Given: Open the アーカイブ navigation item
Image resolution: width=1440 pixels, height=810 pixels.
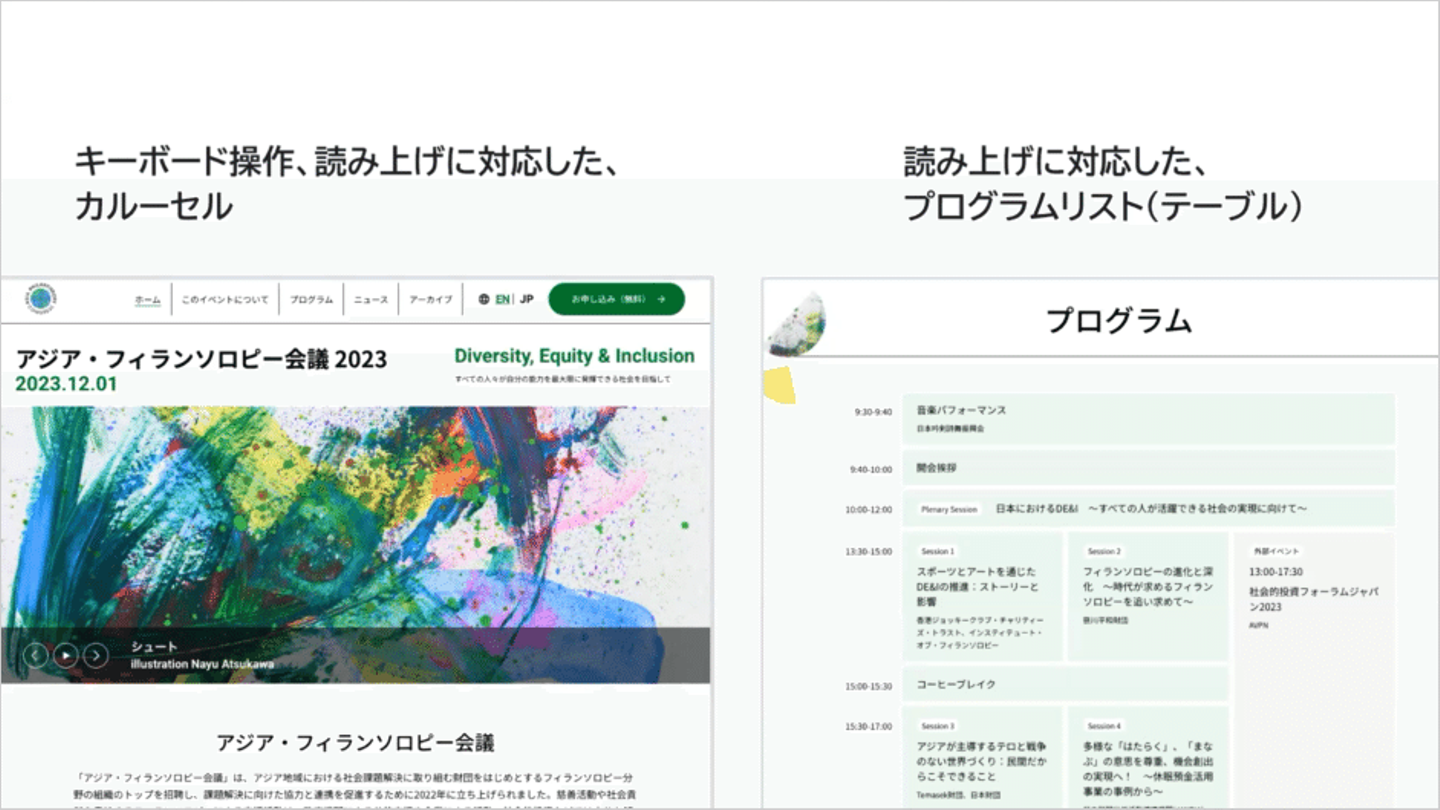Looking at the screenshot, I should click(x=431, y=300).
